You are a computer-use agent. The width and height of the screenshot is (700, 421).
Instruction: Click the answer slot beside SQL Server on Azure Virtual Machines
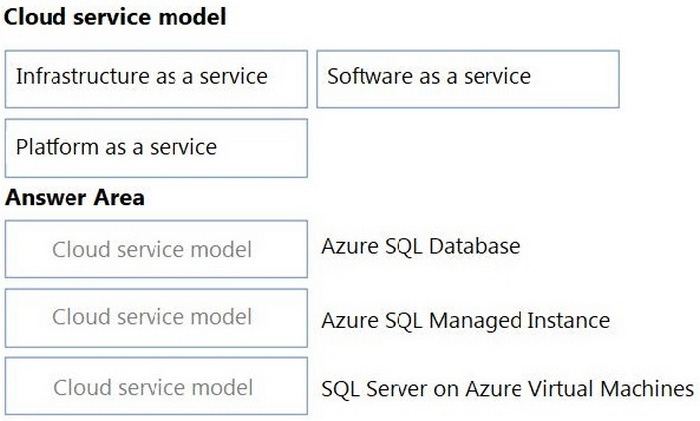(156, 386)
